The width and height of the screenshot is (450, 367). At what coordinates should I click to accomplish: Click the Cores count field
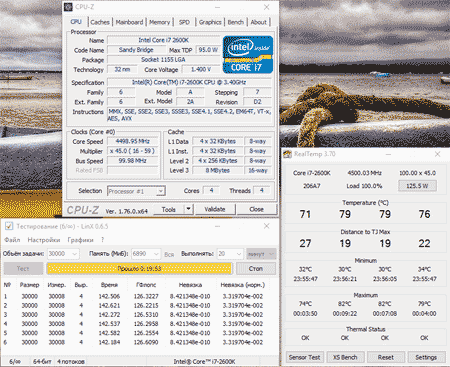click(211, 191)
